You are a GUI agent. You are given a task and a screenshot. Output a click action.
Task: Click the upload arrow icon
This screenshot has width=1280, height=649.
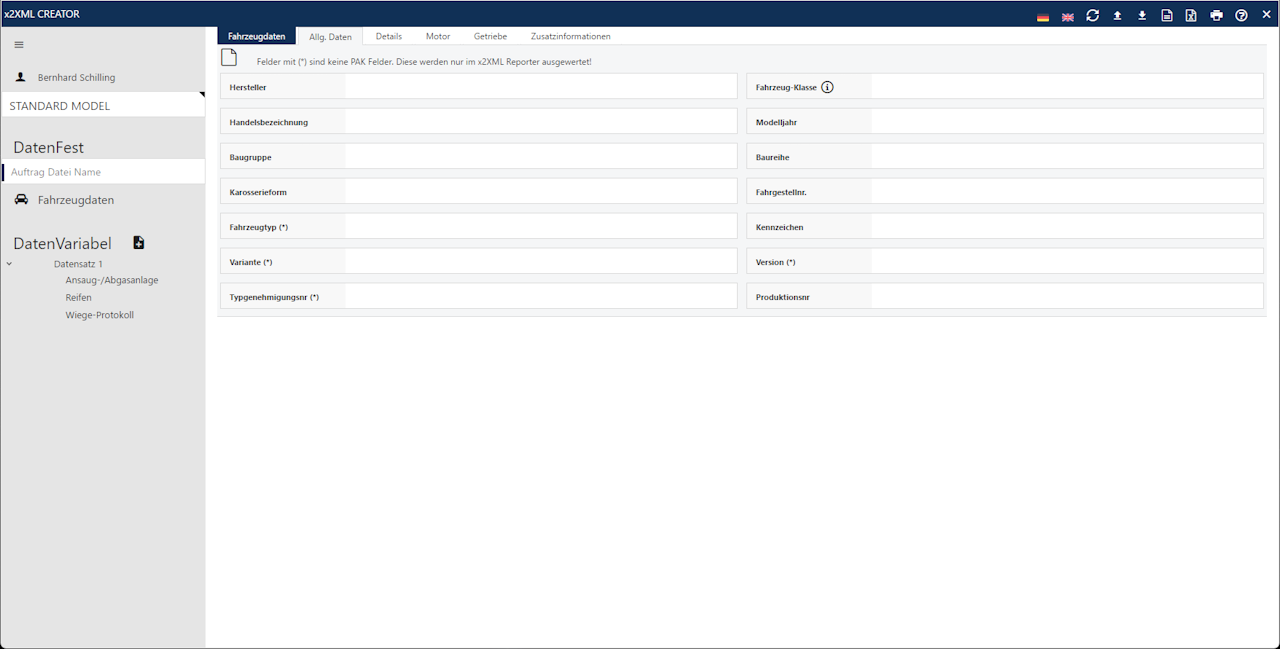[x=1117, y=16]
